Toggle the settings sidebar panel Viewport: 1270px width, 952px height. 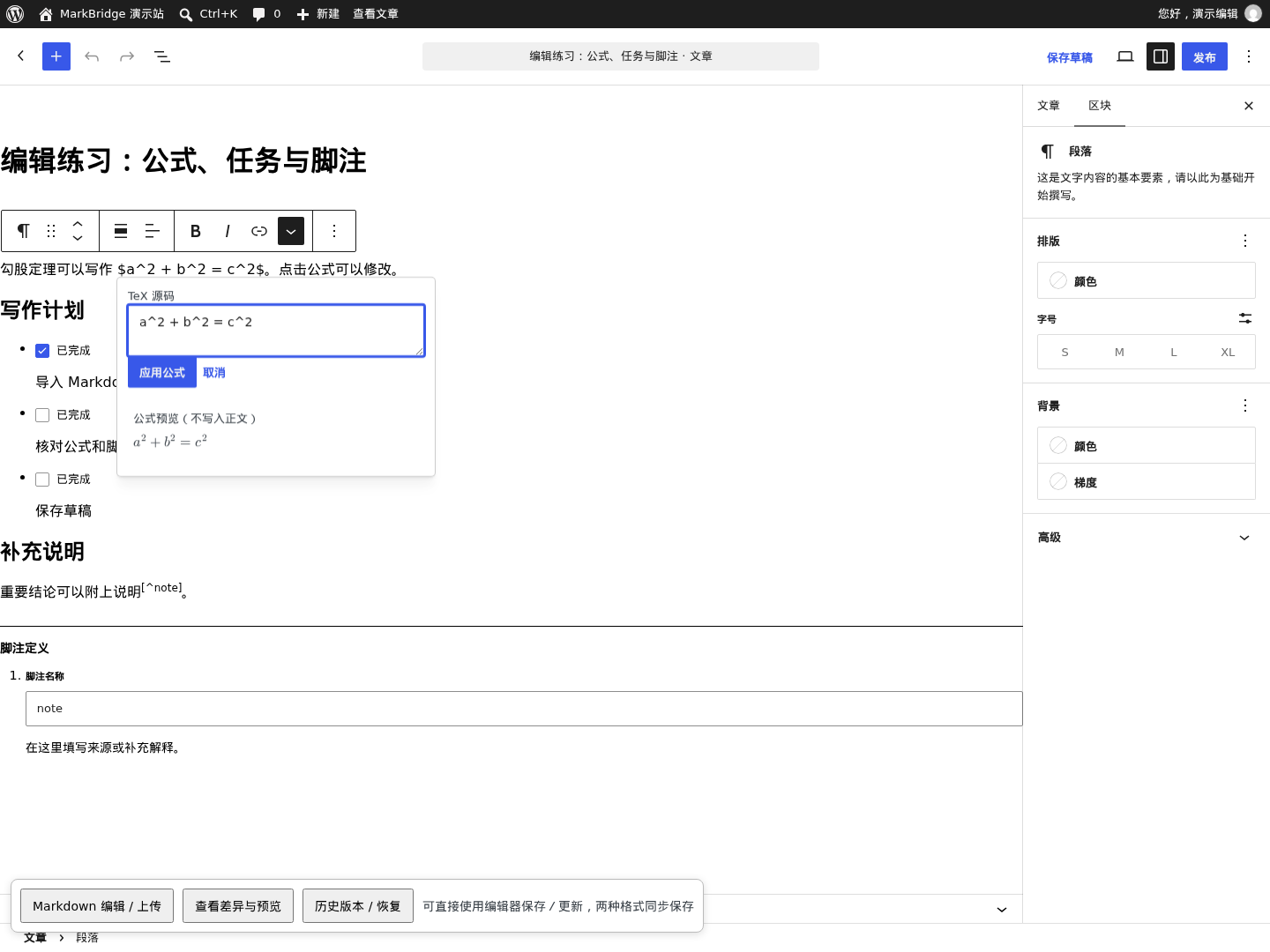[x=1161, y=56]
